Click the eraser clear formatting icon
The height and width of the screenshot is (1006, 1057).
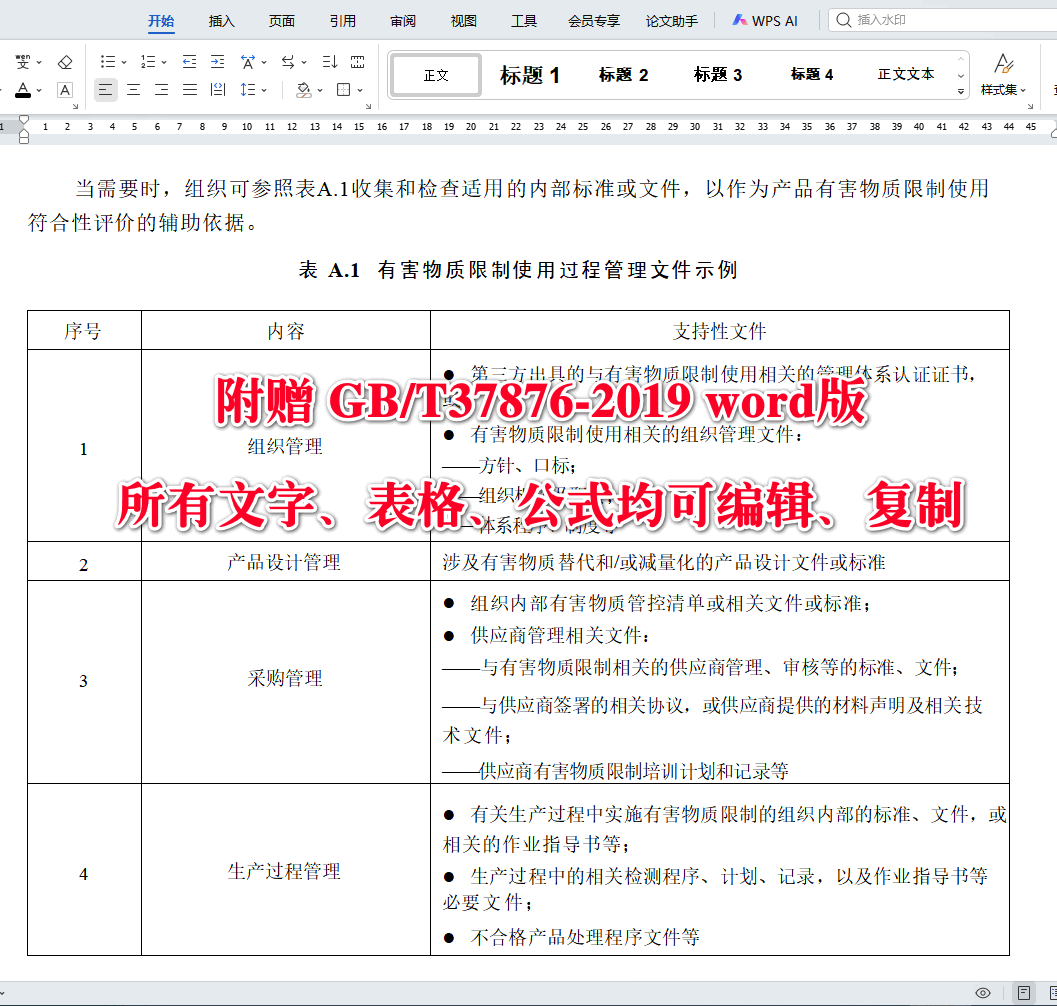pyautogui.click(x=65, y=62)
